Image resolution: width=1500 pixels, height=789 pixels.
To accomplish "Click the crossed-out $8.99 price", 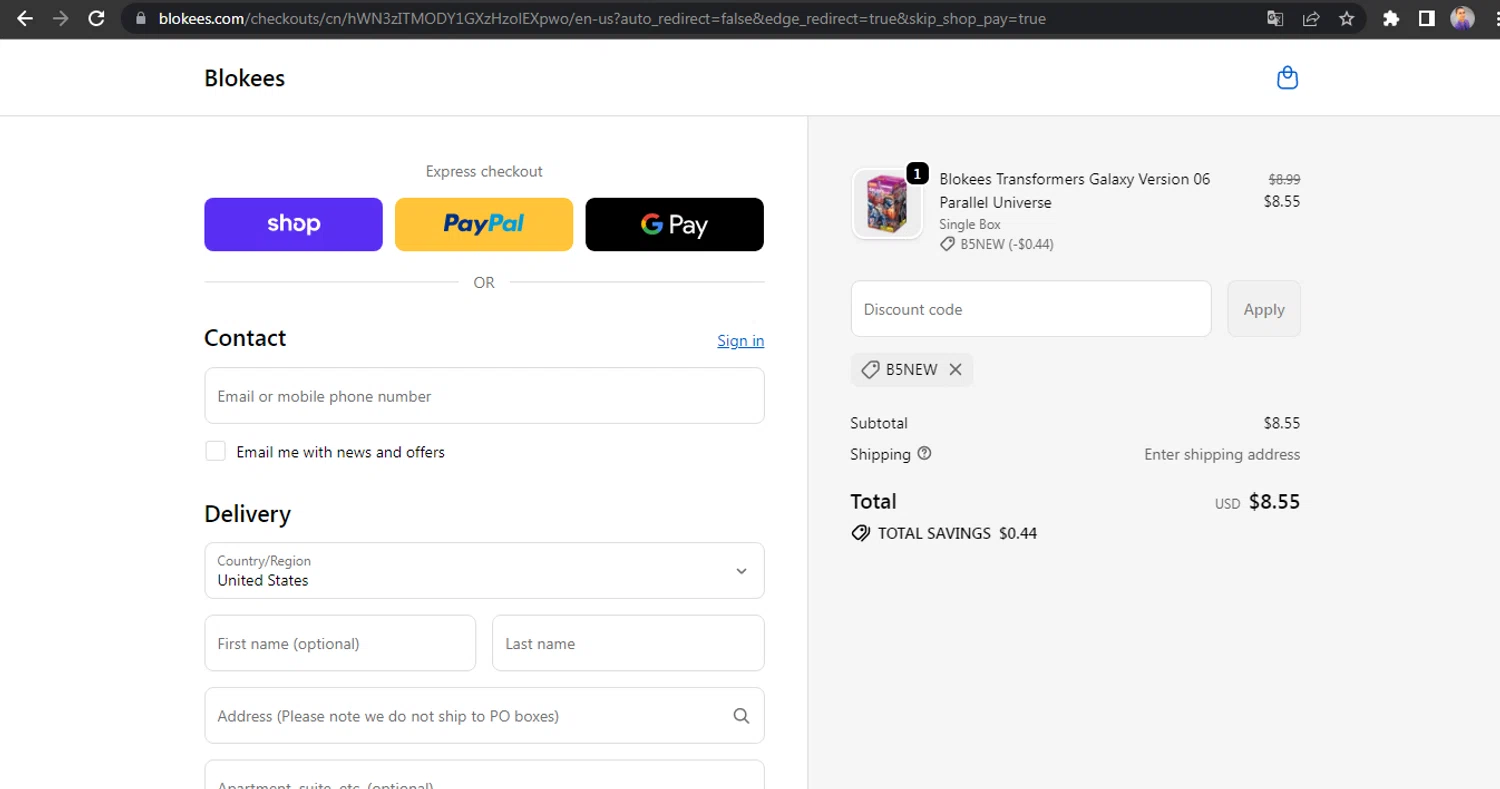I will point(1284,179).
